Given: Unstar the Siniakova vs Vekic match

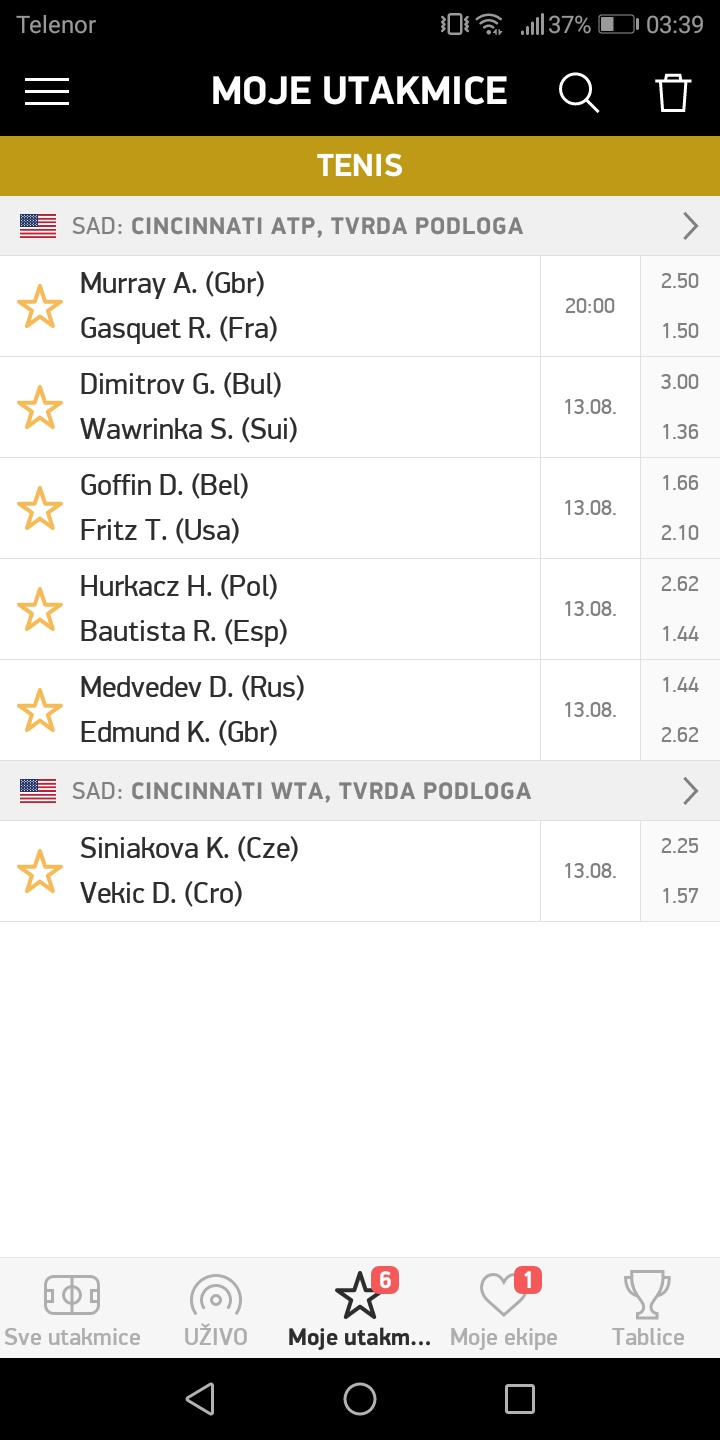Looking at the screenshot, I should [40, 871].
